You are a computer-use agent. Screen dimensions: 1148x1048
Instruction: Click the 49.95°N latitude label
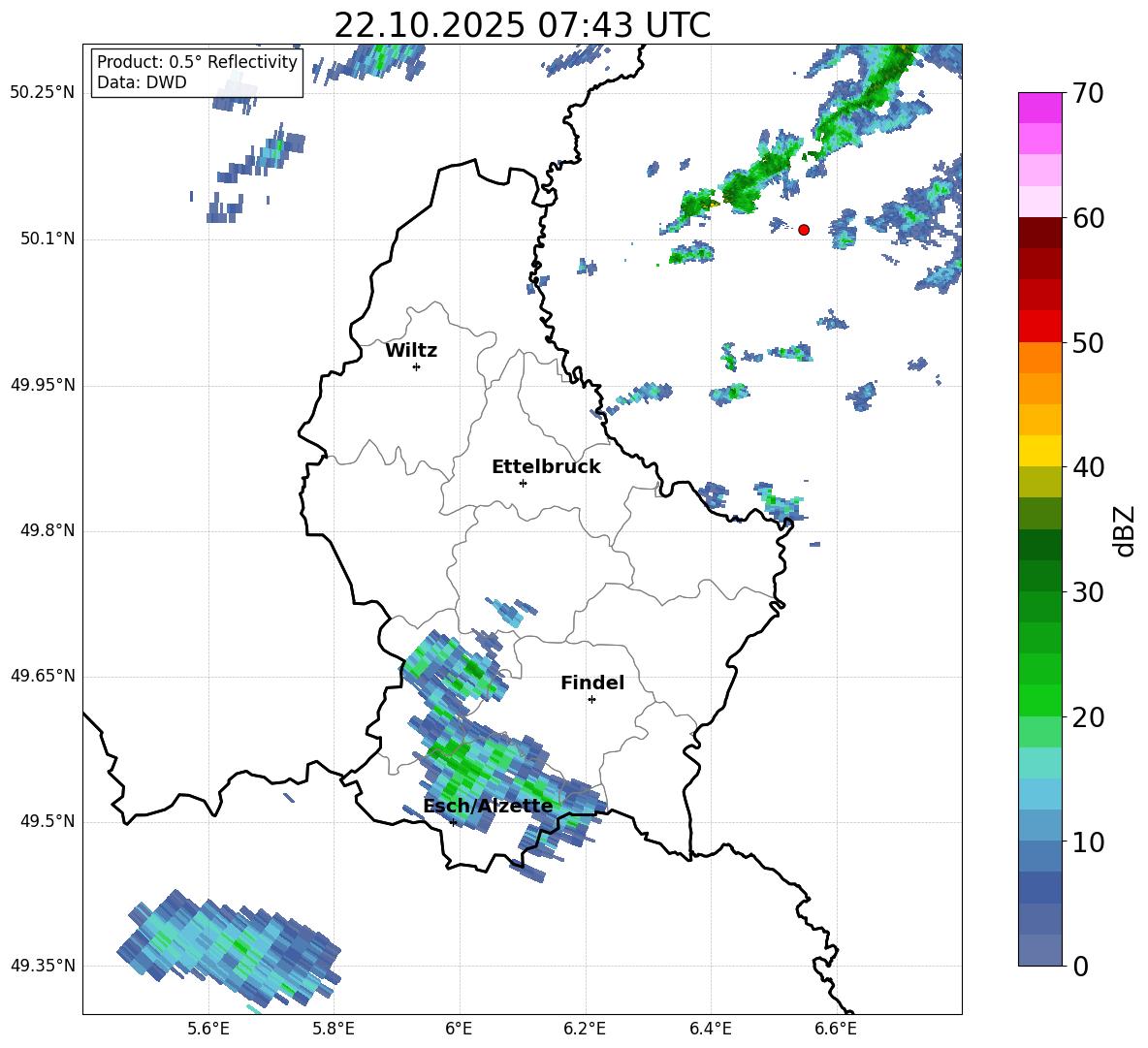(x=43, y=385)
